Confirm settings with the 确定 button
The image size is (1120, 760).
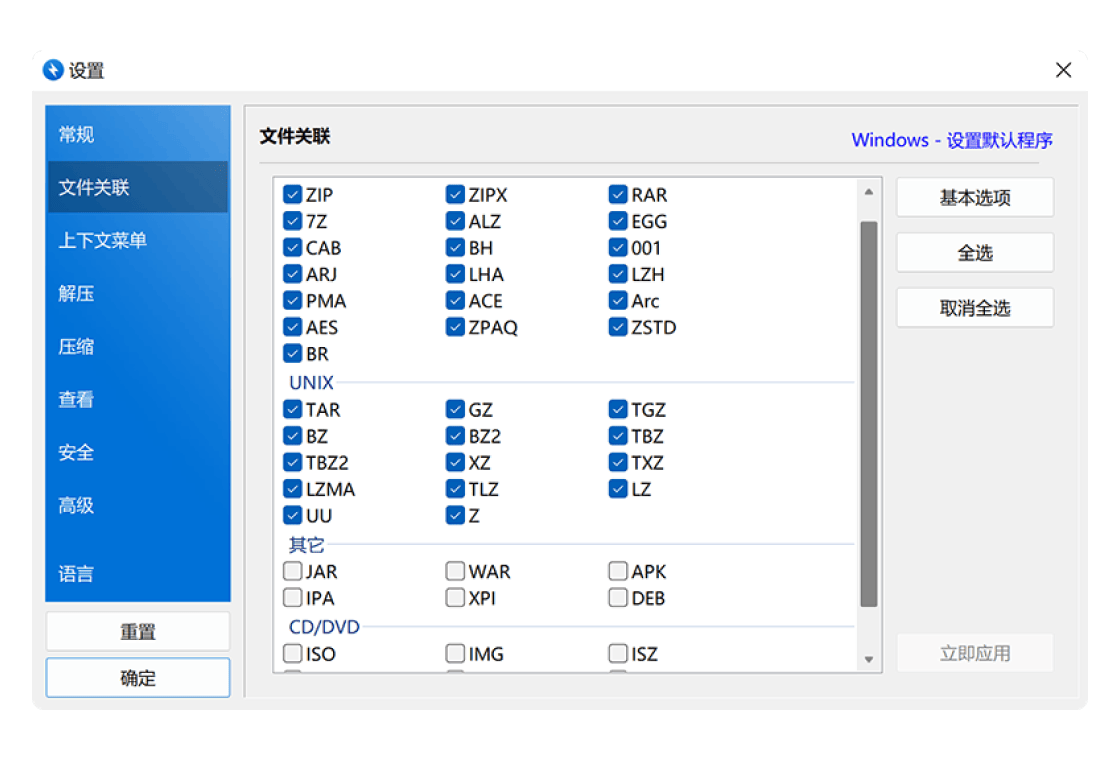point(138,678)
